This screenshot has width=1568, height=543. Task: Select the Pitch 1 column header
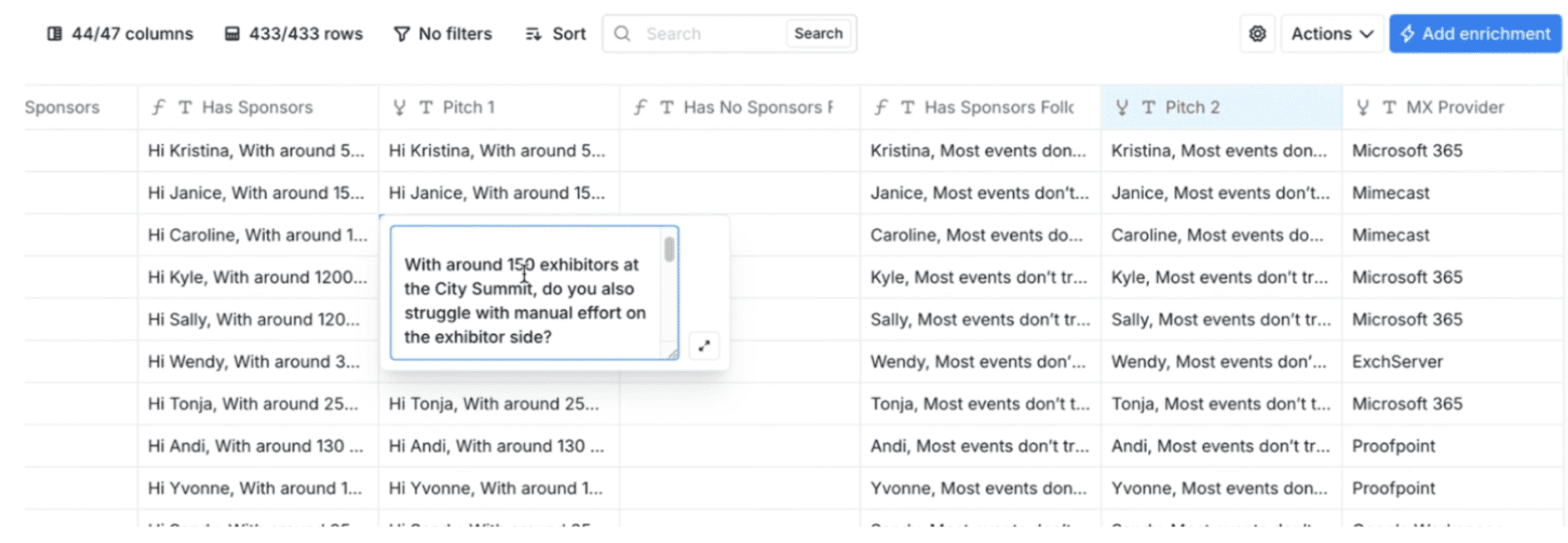point(499,107)
